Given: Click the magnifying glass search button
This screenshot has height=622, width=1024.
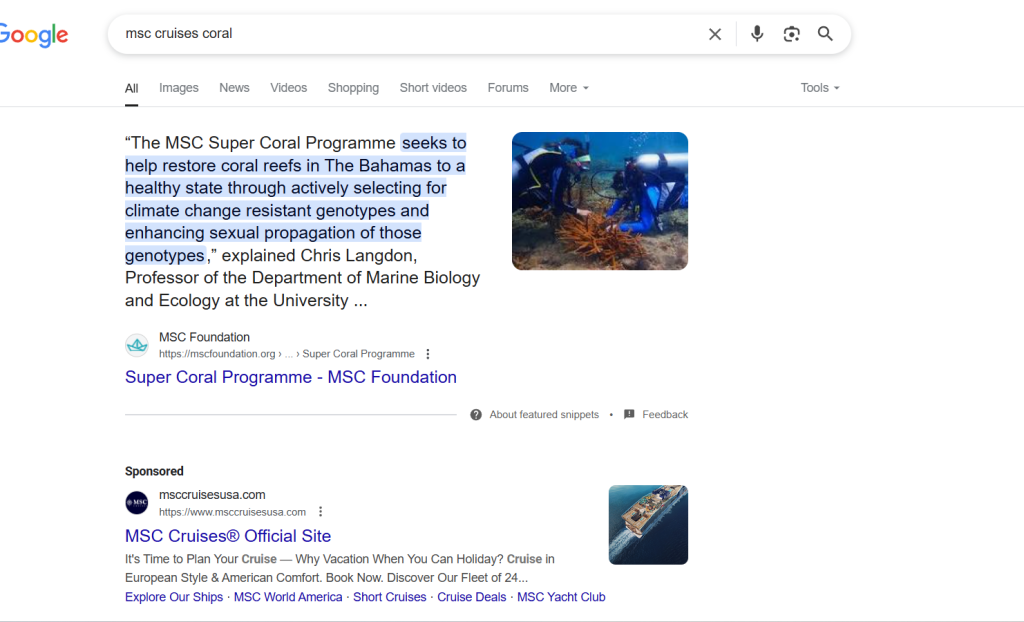Looking at the screenshot, I should 825,34.
